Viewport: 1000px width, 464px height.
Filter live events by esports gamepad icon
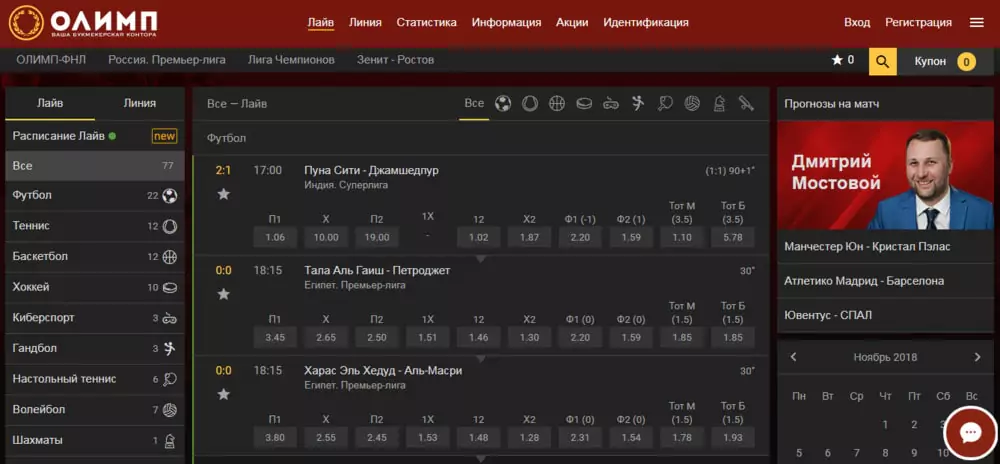coord(611,103)
